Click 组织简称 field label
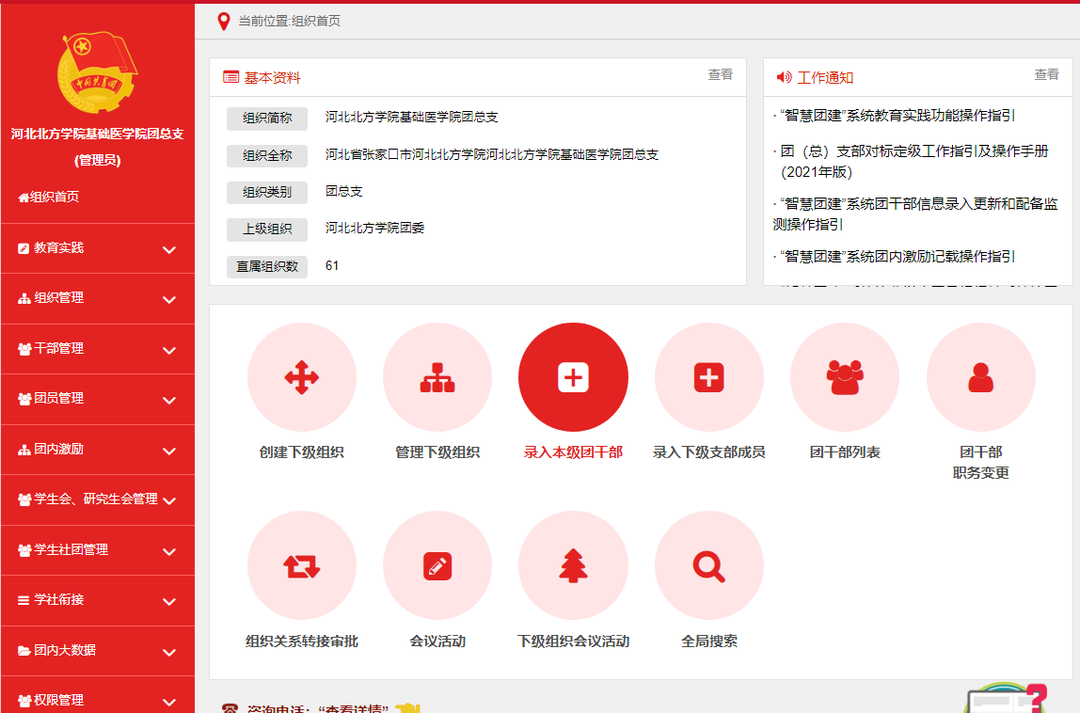 267,118
